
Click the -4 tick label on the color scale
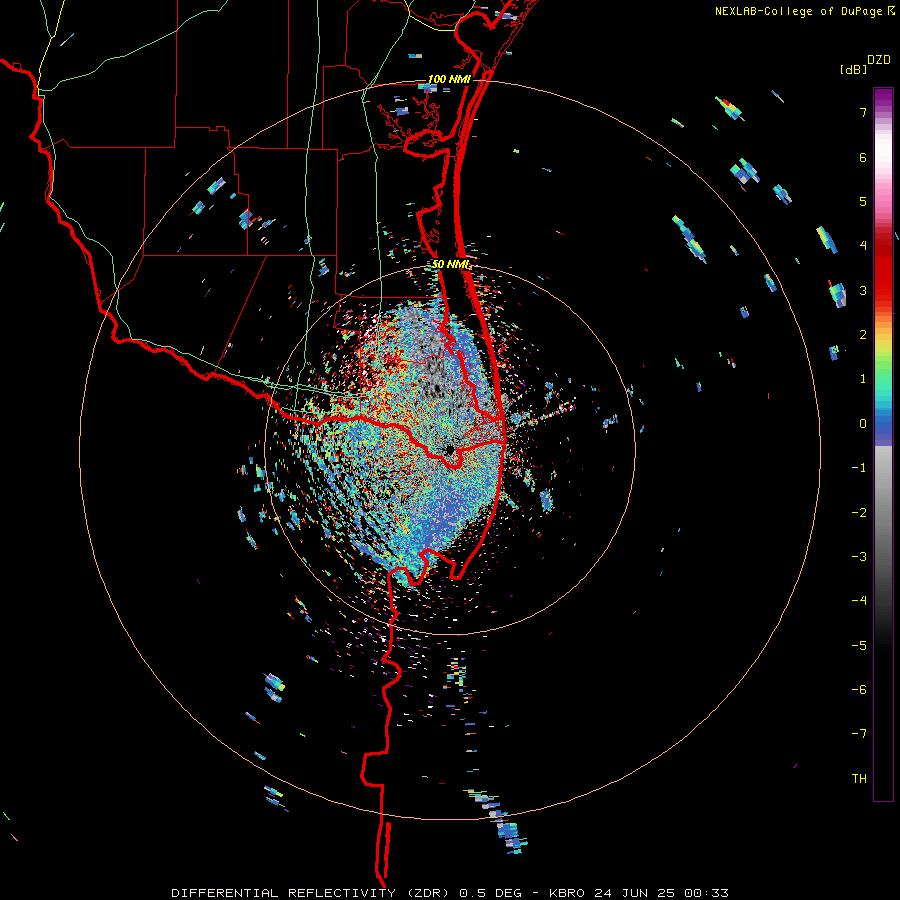coord(859,601)
